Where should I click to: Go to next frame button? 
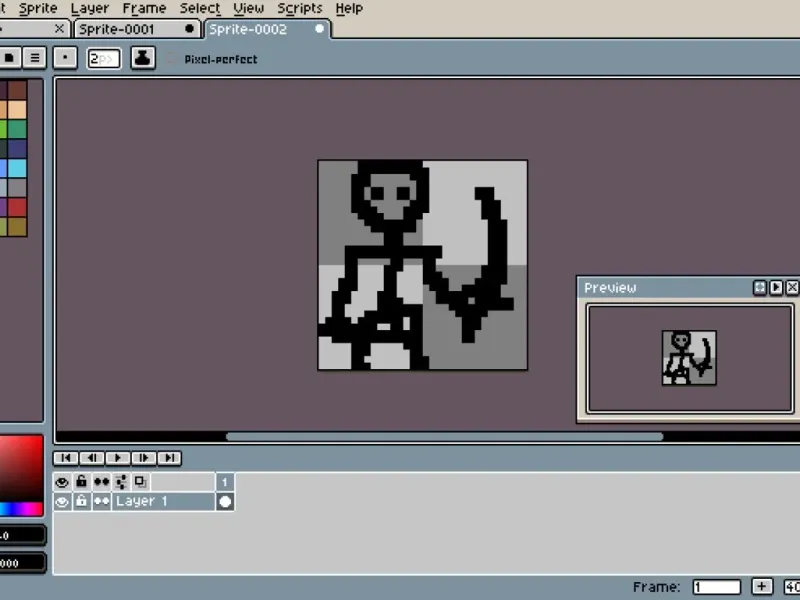coord(144,458)
